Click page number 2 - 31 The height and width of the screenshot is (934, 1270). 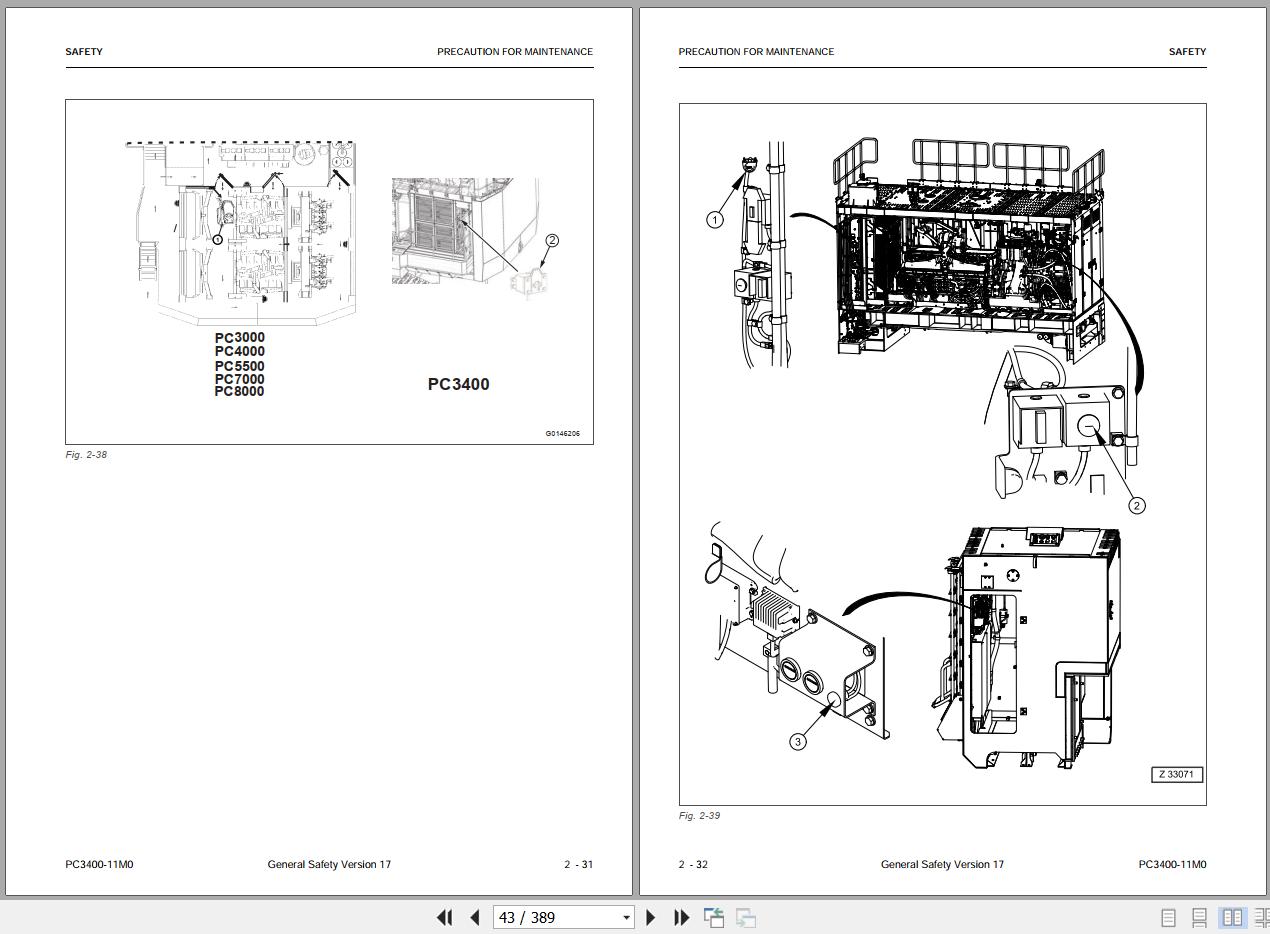(578, 865)
